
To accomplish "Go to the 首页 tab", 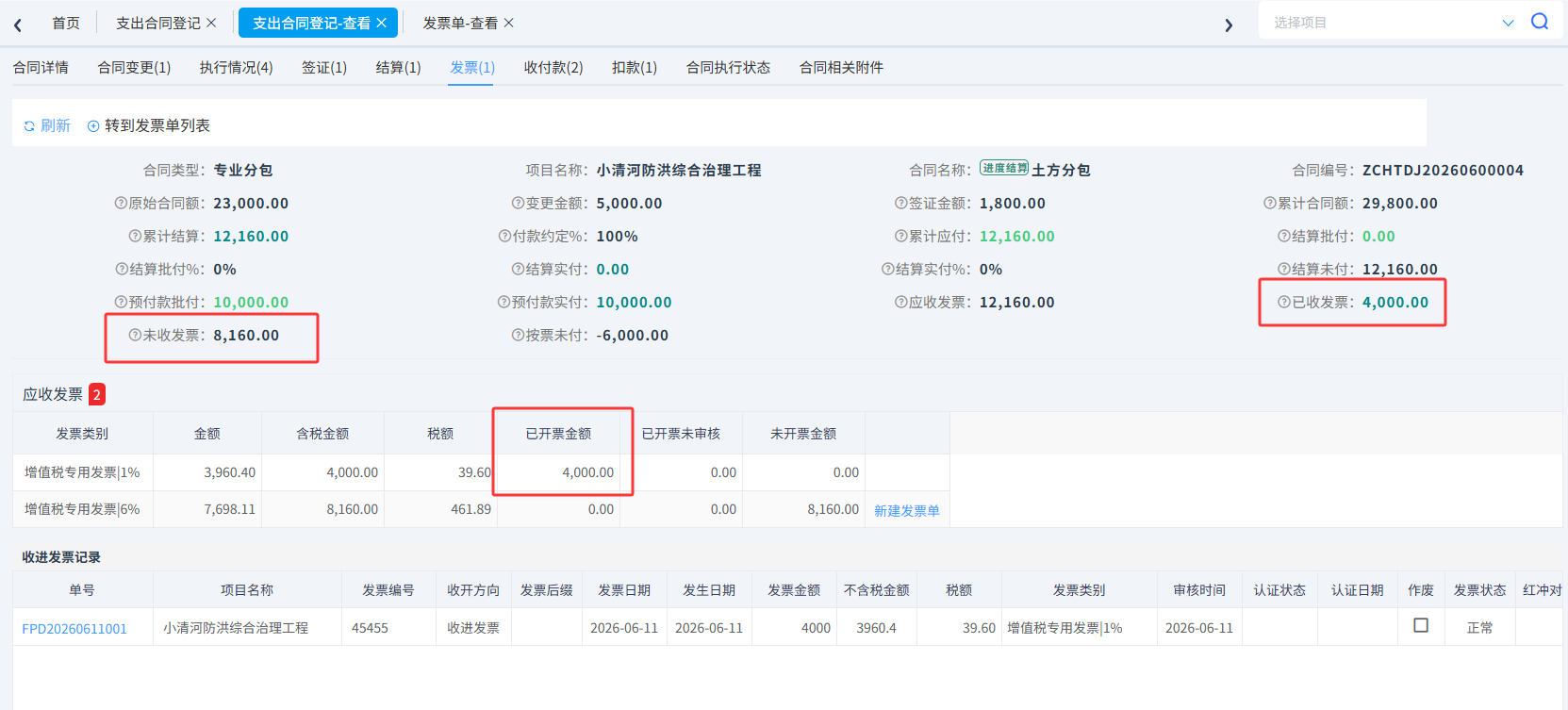I will 66,23.
